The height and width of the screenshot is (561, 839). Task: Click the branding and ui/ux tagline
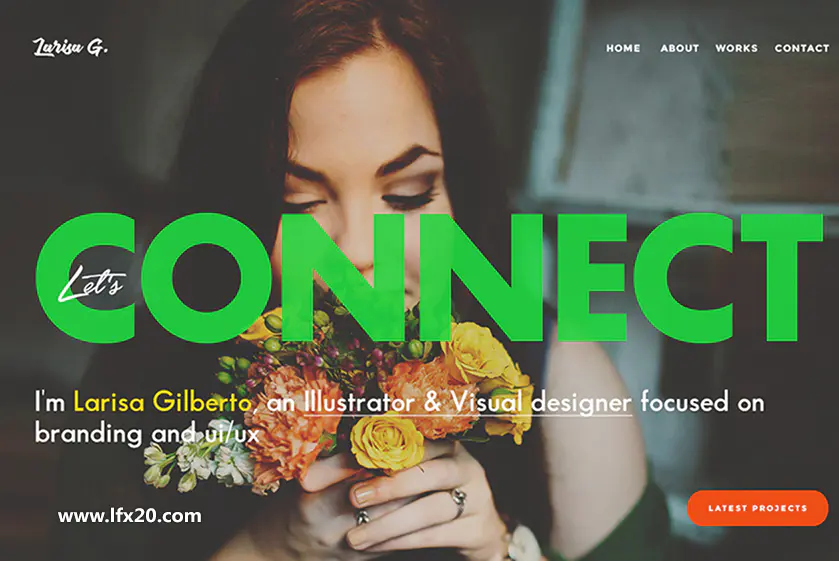click(147, 433)
